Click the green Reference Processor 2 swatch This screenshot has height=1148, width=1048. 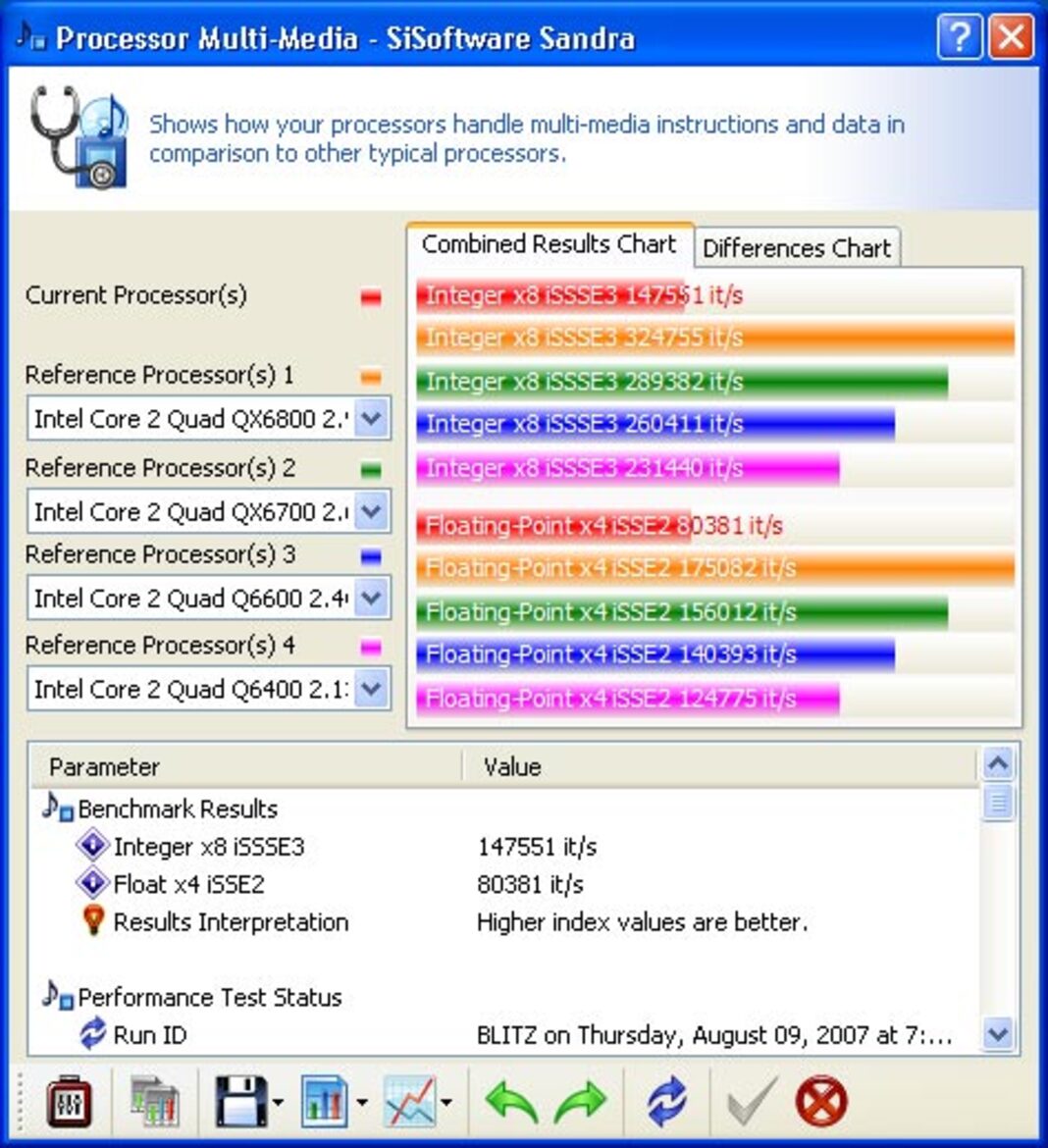371,470
